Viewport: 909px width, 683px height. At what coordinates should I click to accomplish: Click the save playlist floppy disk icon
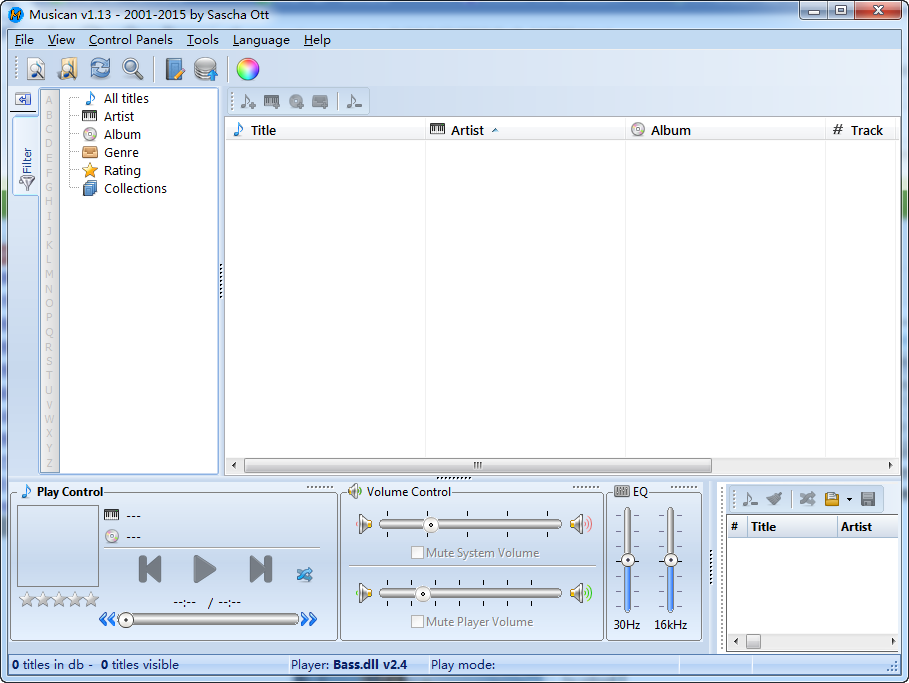point(867,499)
